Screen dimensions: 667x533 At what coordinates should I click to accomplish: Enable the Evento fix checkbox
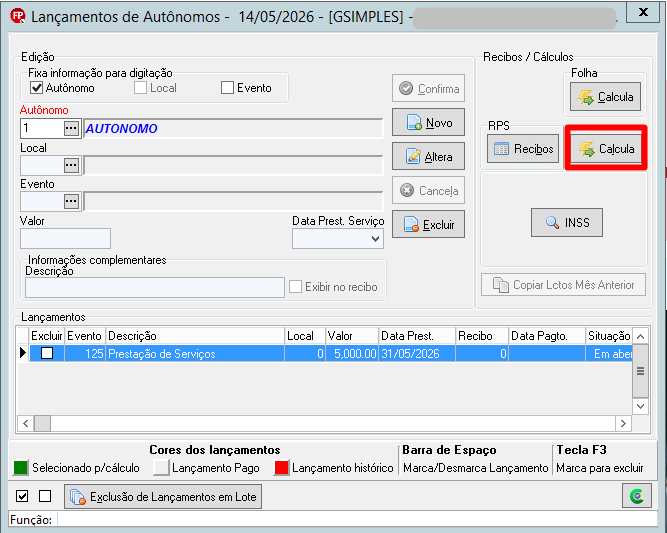pos(227,88)
